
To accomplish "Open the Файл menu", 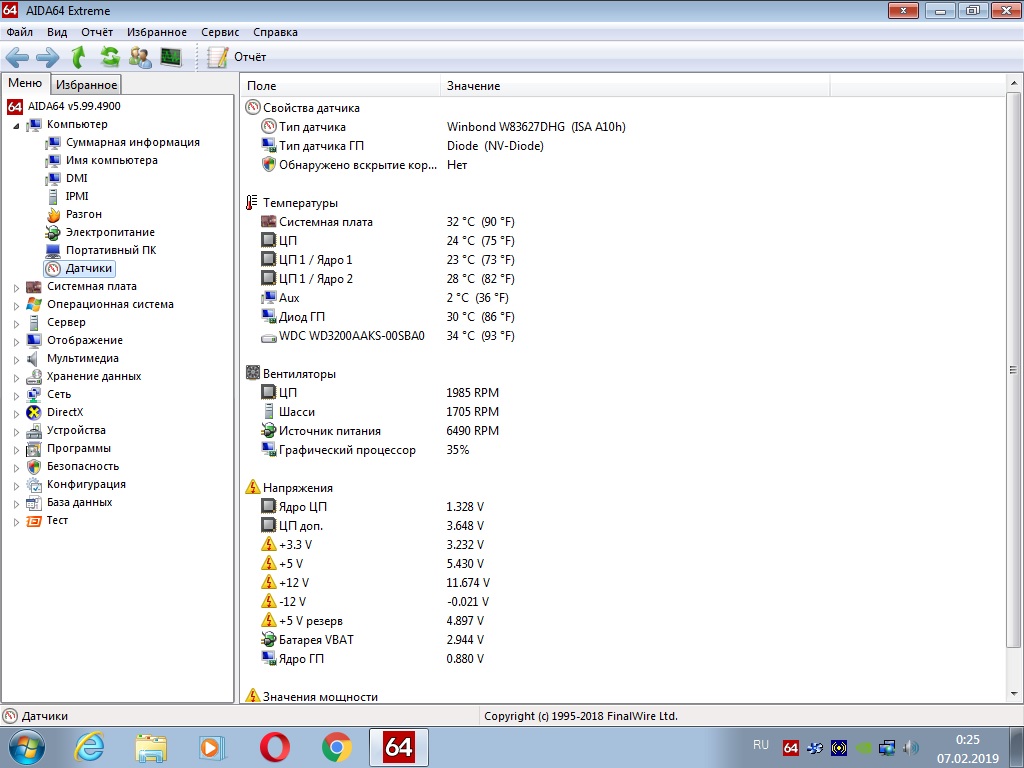I will point(20,32).
